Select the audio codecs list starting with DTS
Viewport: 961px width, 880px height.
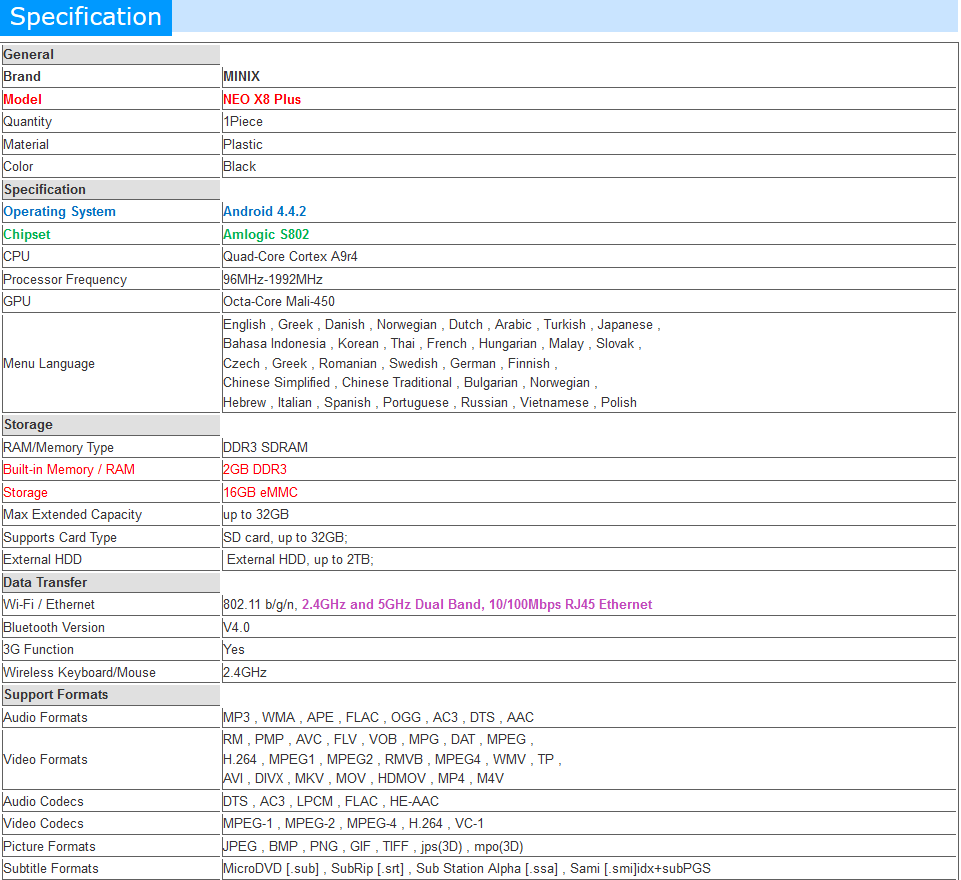[331, 802]
